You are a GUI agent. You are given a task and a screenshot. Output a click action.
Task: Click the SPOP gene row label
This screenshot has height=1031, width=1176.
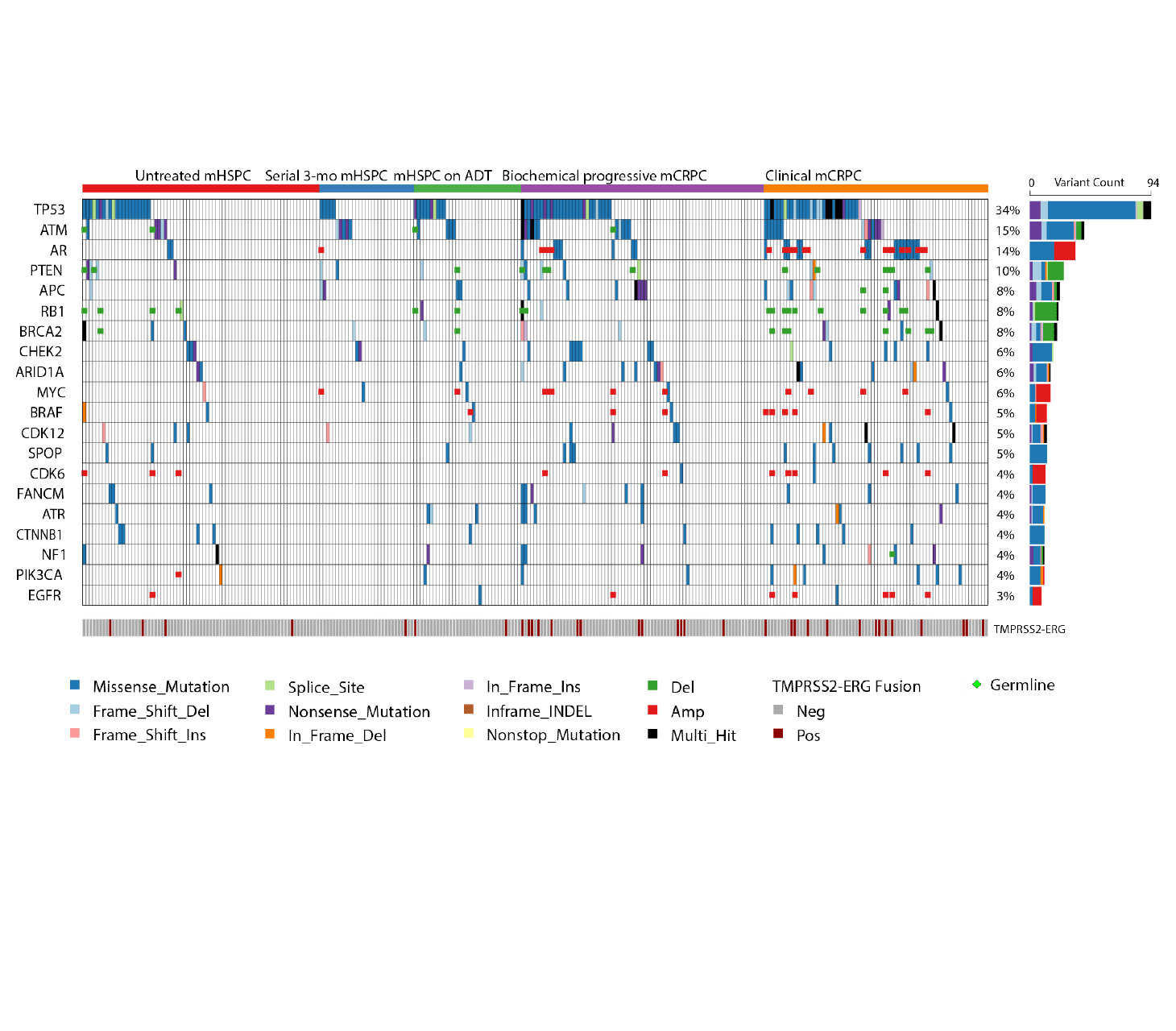click(x=45, y=453)
